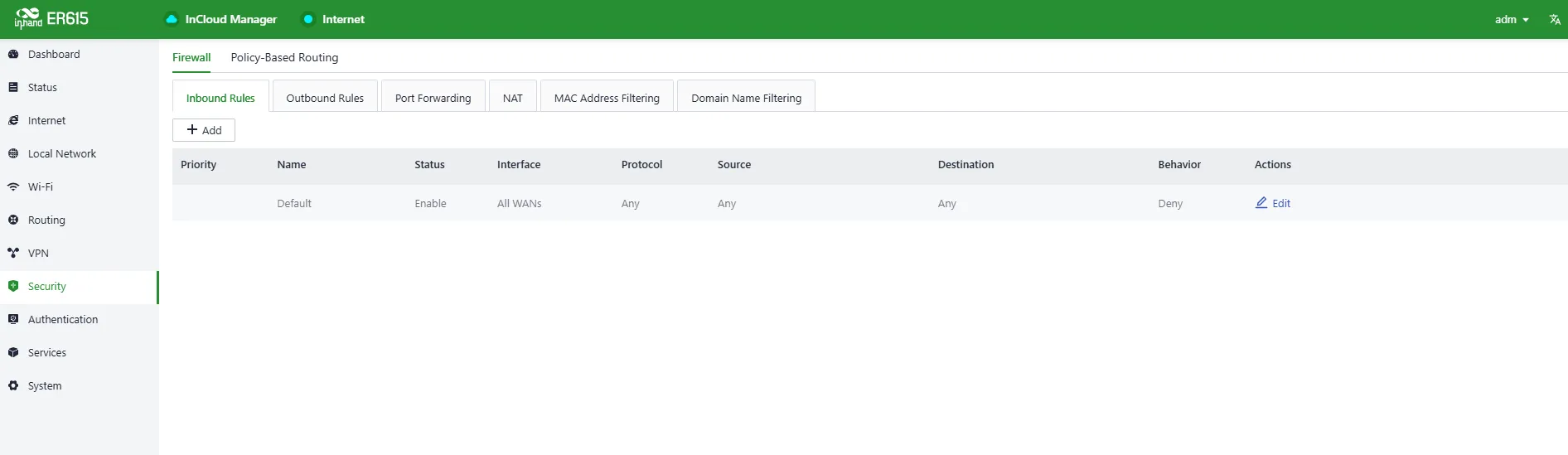Open VPN menu item
Screen dimensions: 1568x455
[x=79, y=253]
